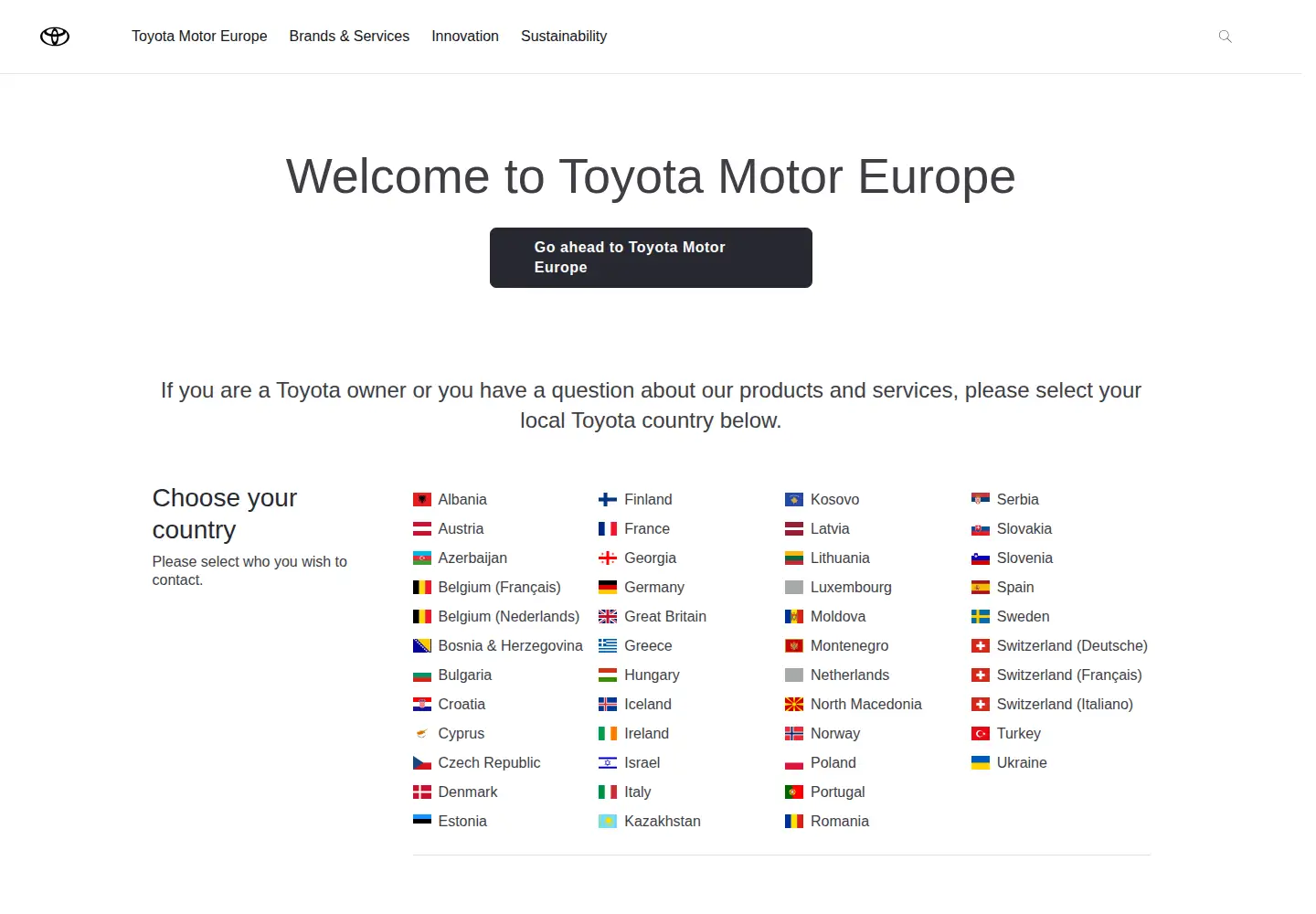Click the Turkey flag icon
The width and height of the screenshot is (1316, 914).
click(x=981, y=734)
